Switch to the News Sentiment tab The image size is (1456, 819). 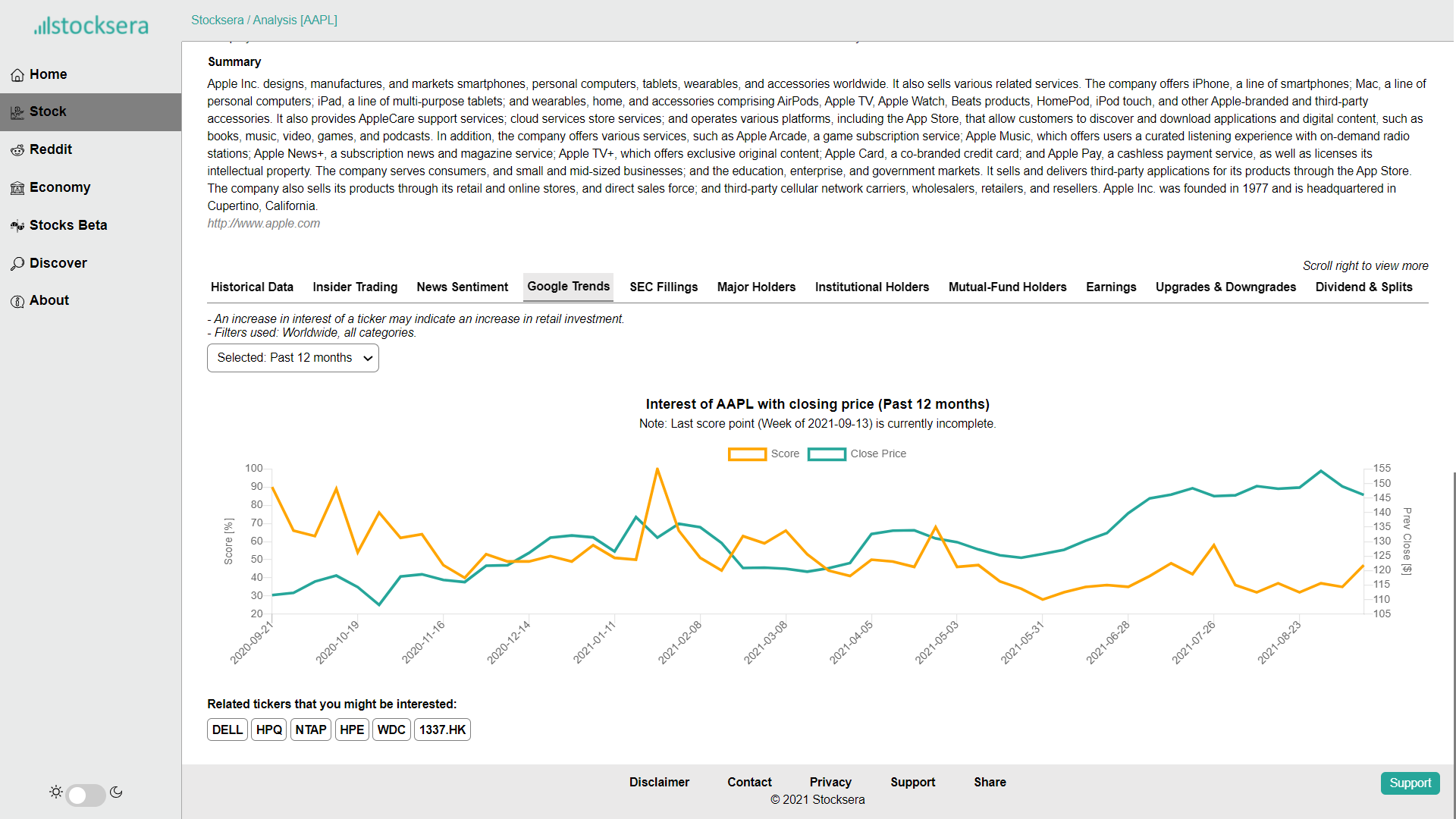(x=462, y=287)
